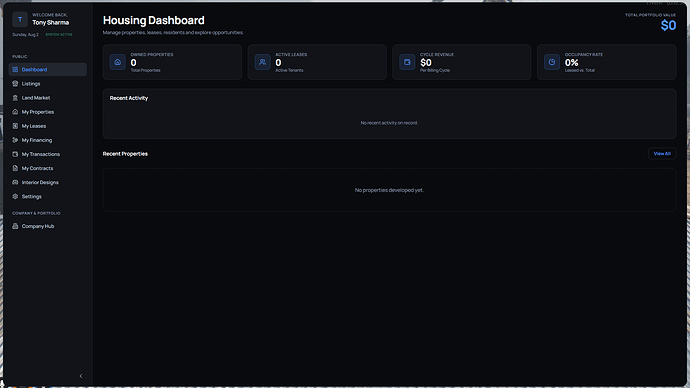
Task: Click the Sunday Aug 2 date text
Action: pos(26,34)
